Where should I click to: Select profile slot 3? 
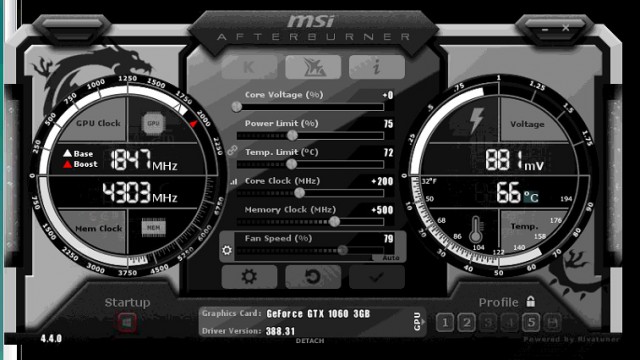tap(488, 323)
